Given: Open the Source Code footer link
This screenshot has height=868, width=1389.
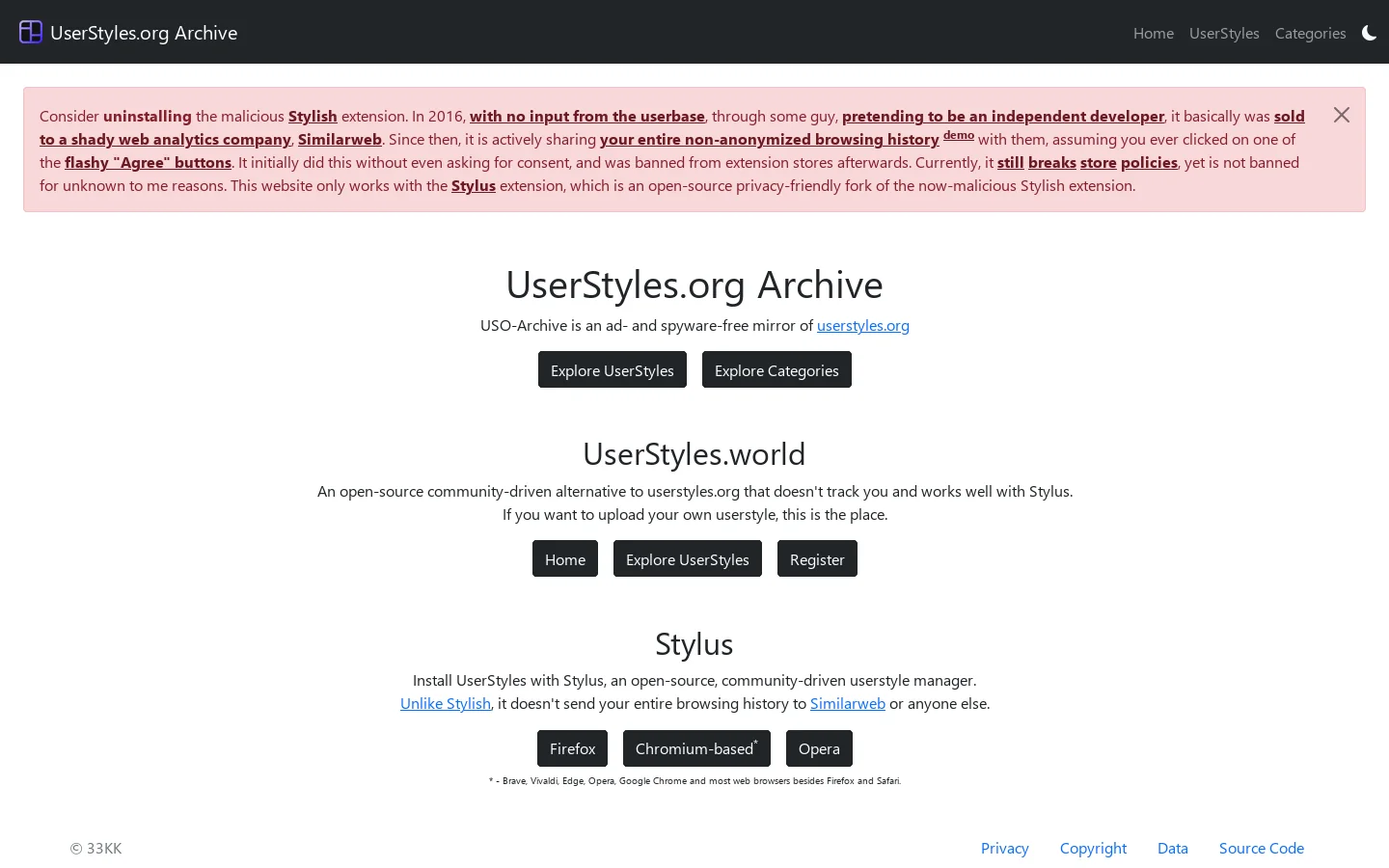Looking at the screenshot, I should [x=1262, y=849].
